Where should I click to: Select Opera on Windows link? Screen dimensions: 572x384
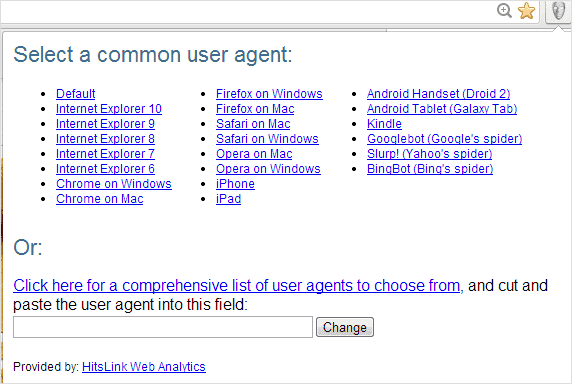point(268,168)
